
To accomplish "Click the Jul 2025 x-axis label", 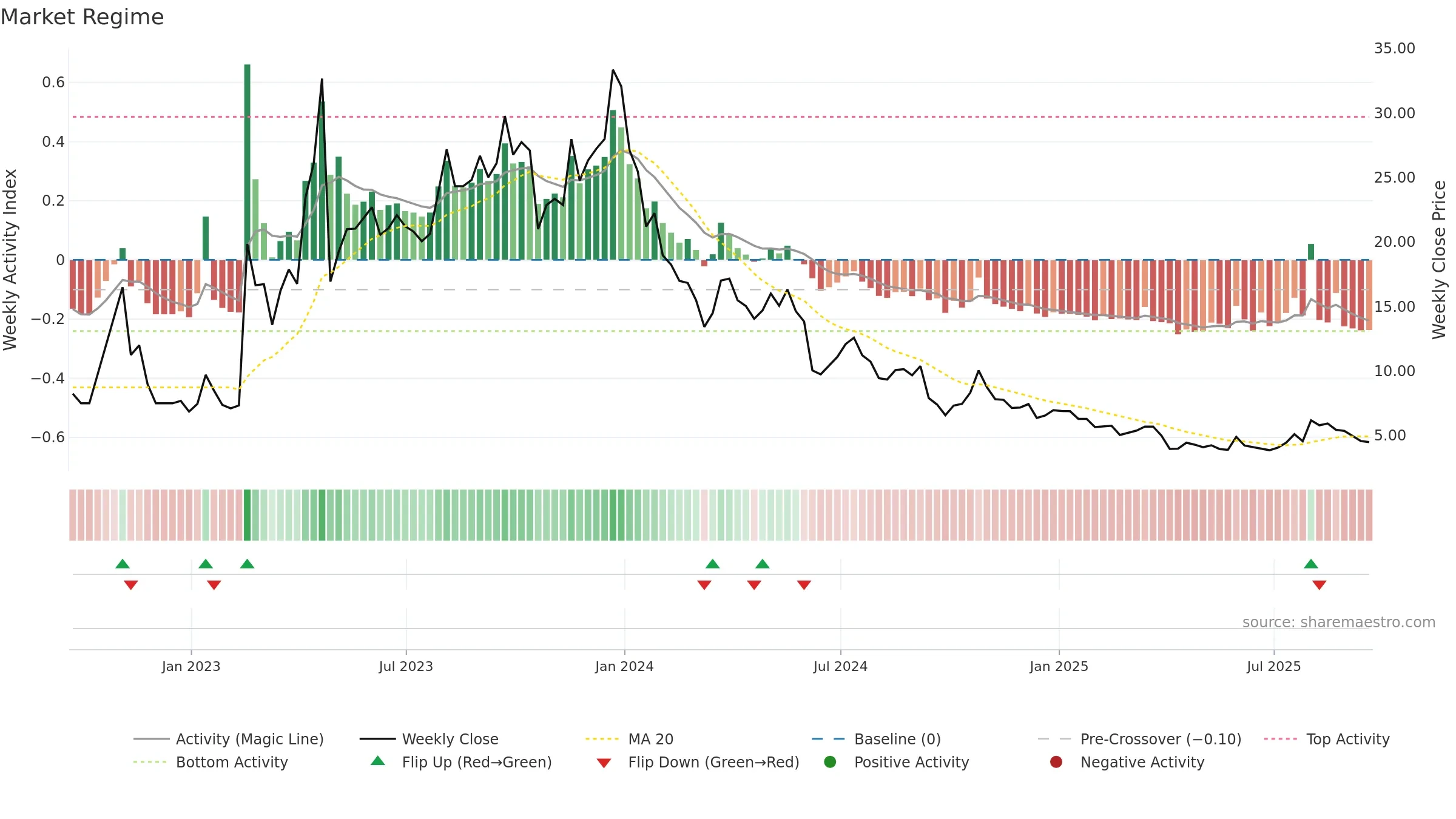I will click(x=1274, y=666).
